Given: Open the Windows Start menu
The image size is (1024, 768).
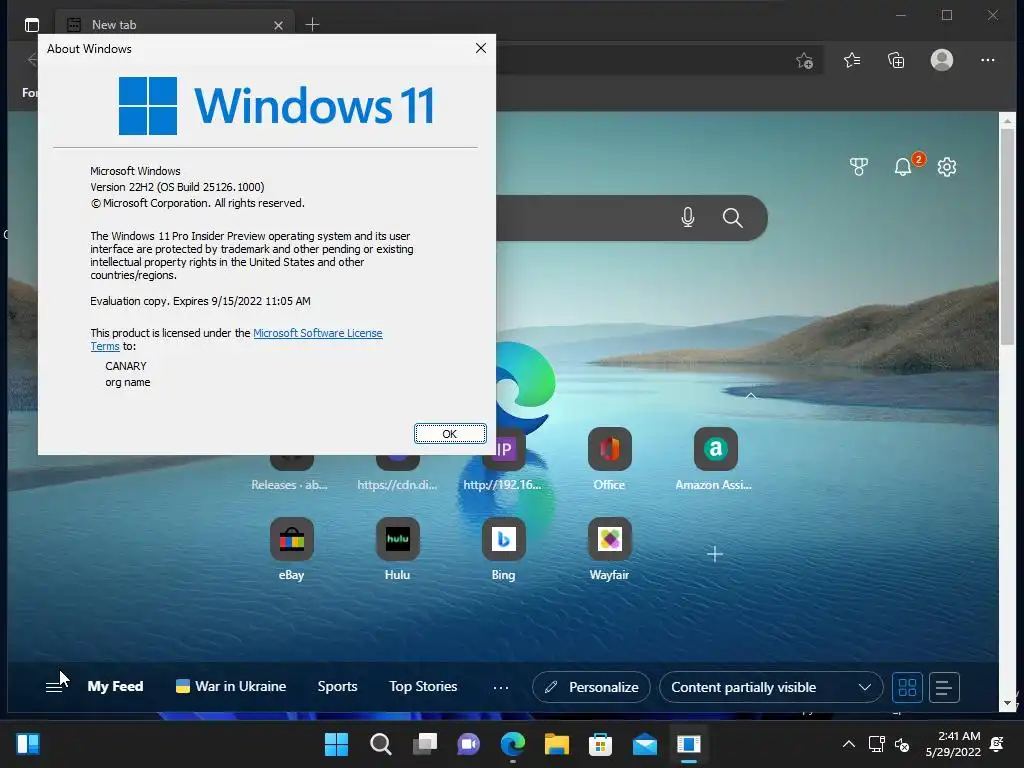Looking at the screenshot, I should pyautogui.click(x=336, y=744).
